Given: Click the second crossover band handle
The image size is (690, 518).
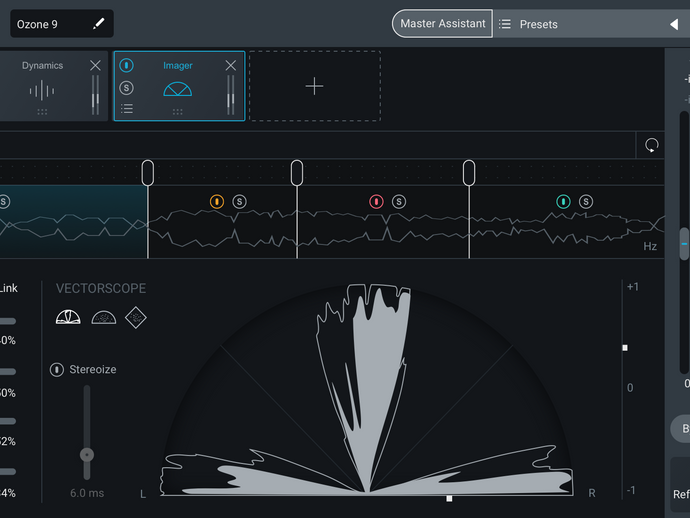Looking at the screenshot, I should (297, 173).
